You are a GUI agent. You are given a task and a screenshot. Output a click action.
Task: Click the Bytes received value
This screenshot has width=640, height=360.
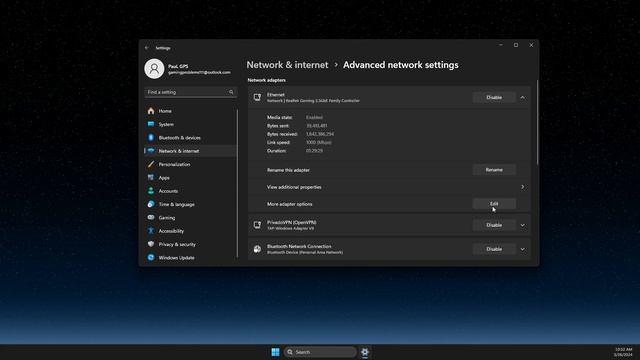(320, 134)
